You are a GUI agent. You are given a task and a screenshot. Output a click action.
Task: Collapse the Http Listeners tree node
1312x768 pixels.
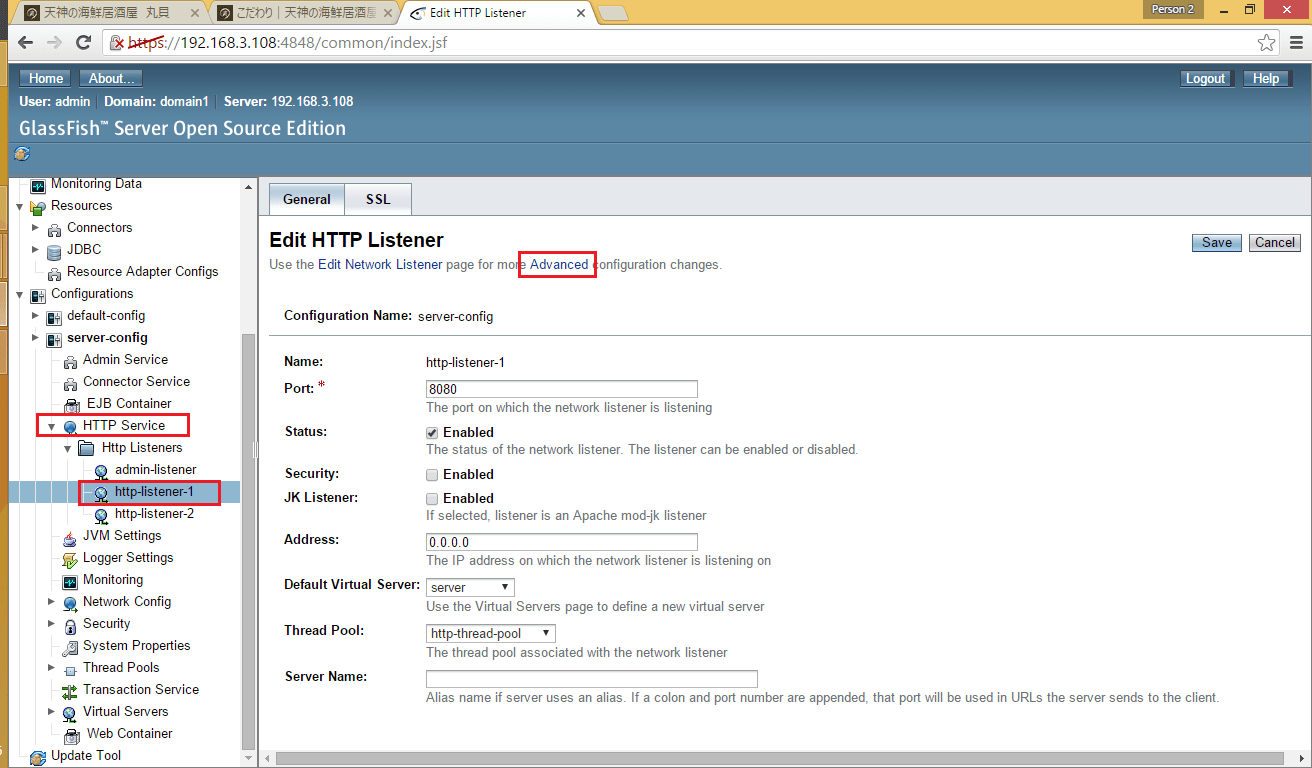point(67,449)
